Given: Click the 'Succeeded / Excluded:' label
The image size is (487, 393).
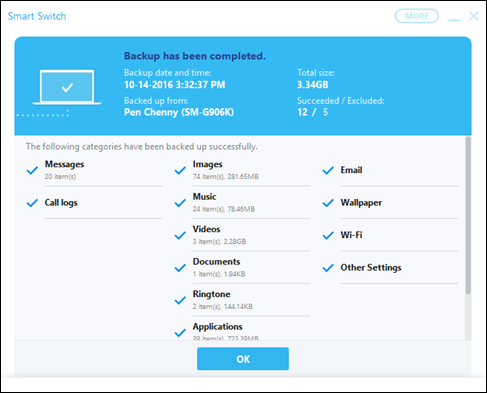Looking at the screenshot, I should (340, 101).
